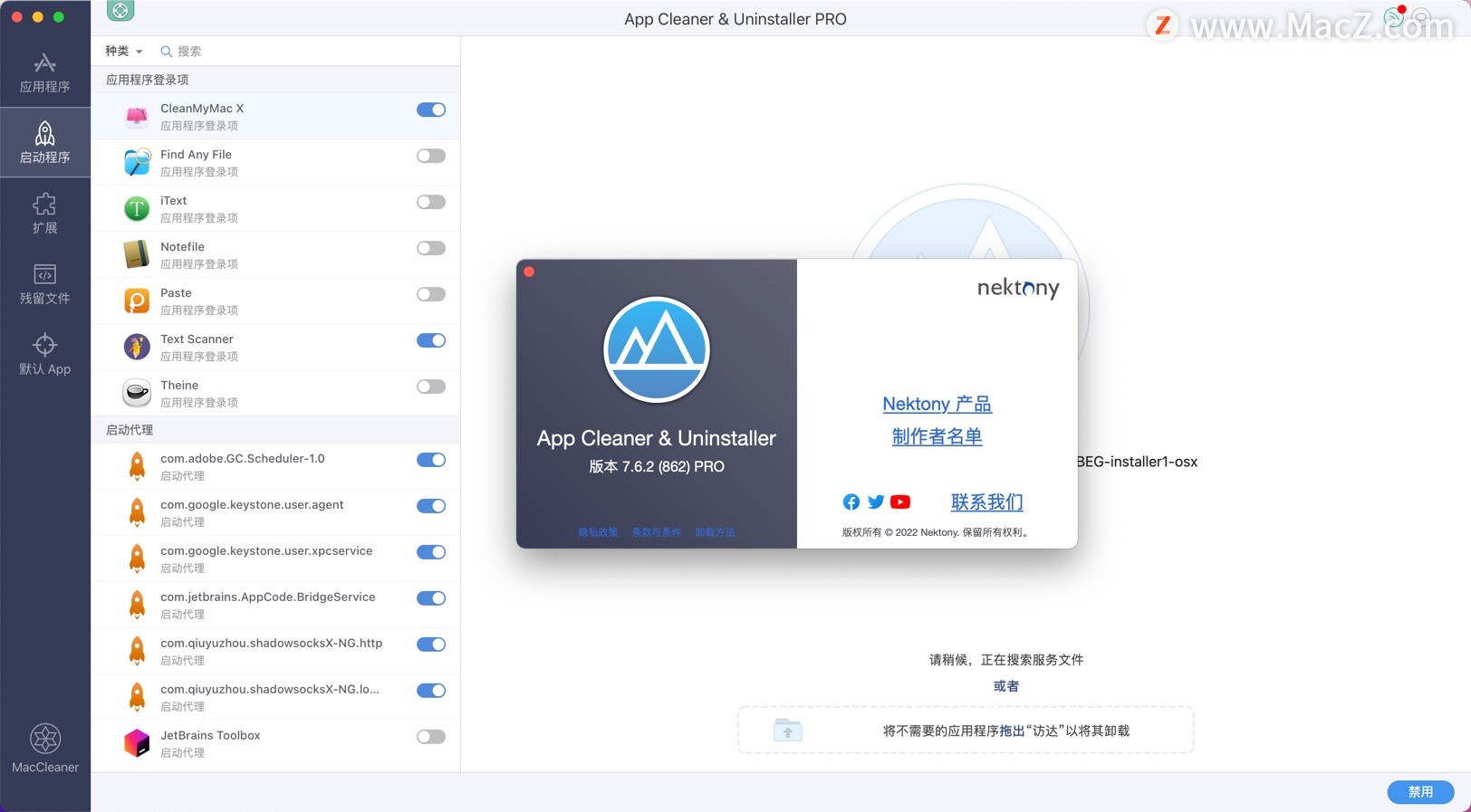Image resolution: width=1471 pixels, height=812 pixels.
Task: Open the 默认 App sidebar tab
Action: 45,355
